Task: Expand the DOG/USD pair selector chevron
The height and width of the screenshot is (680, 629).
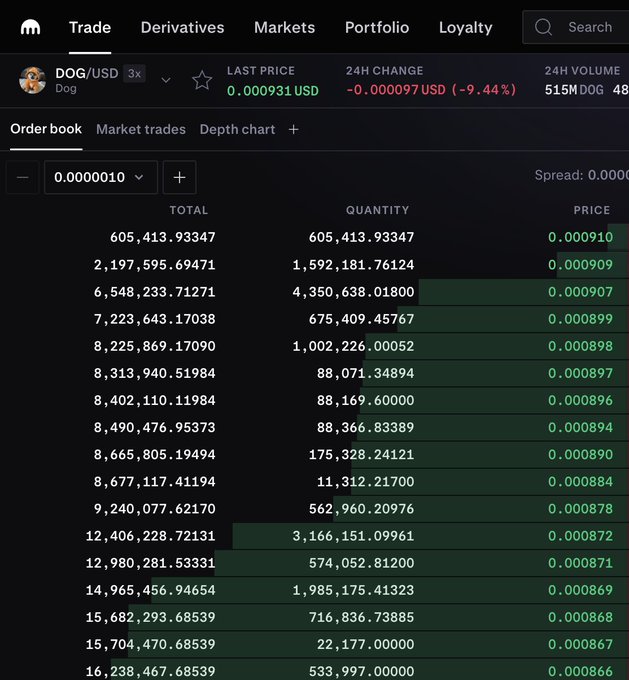Action: pyautogui.click(x=166, y=80)
